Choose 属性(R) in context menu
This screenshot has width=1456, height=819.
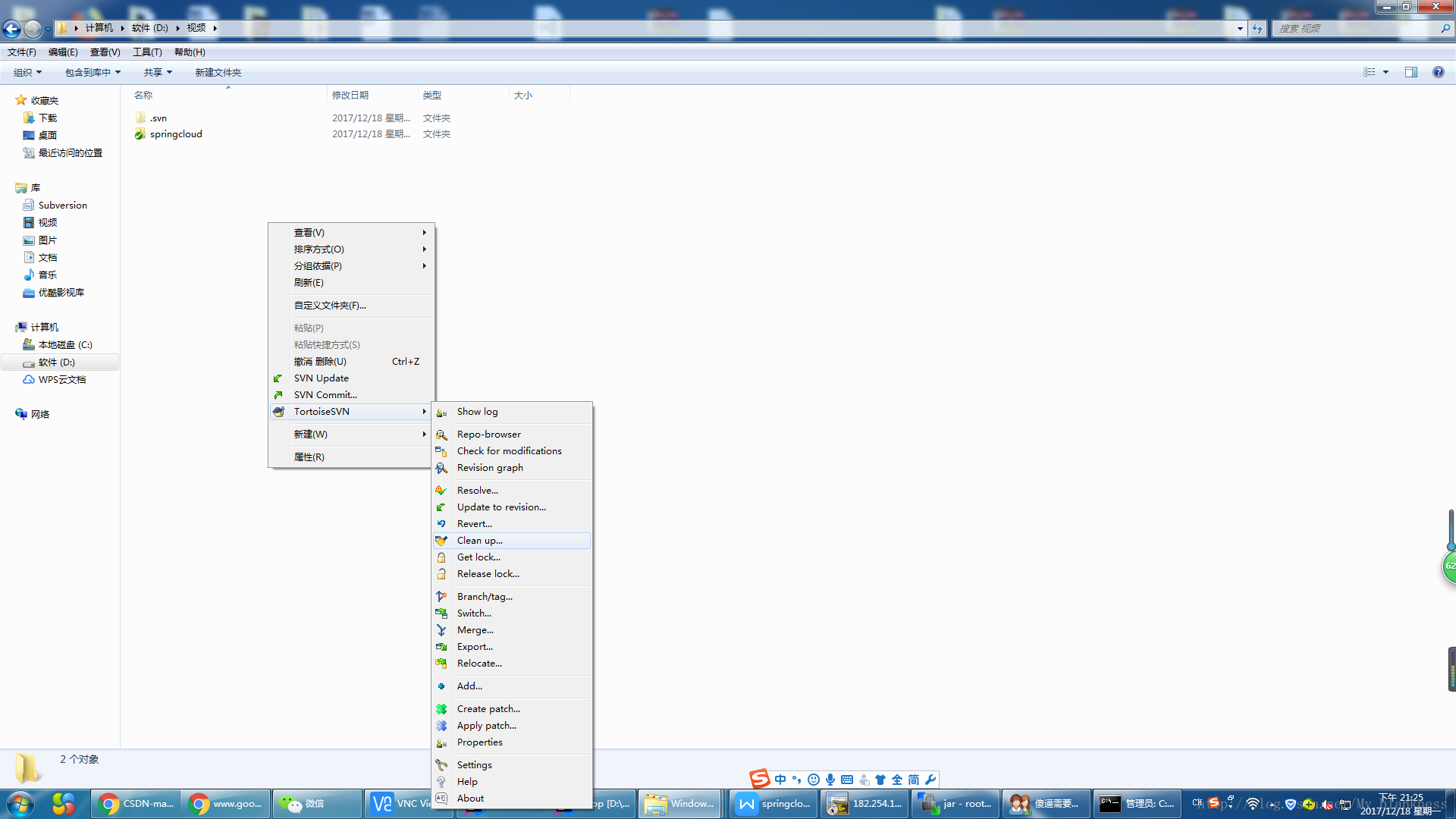[352, 457]
